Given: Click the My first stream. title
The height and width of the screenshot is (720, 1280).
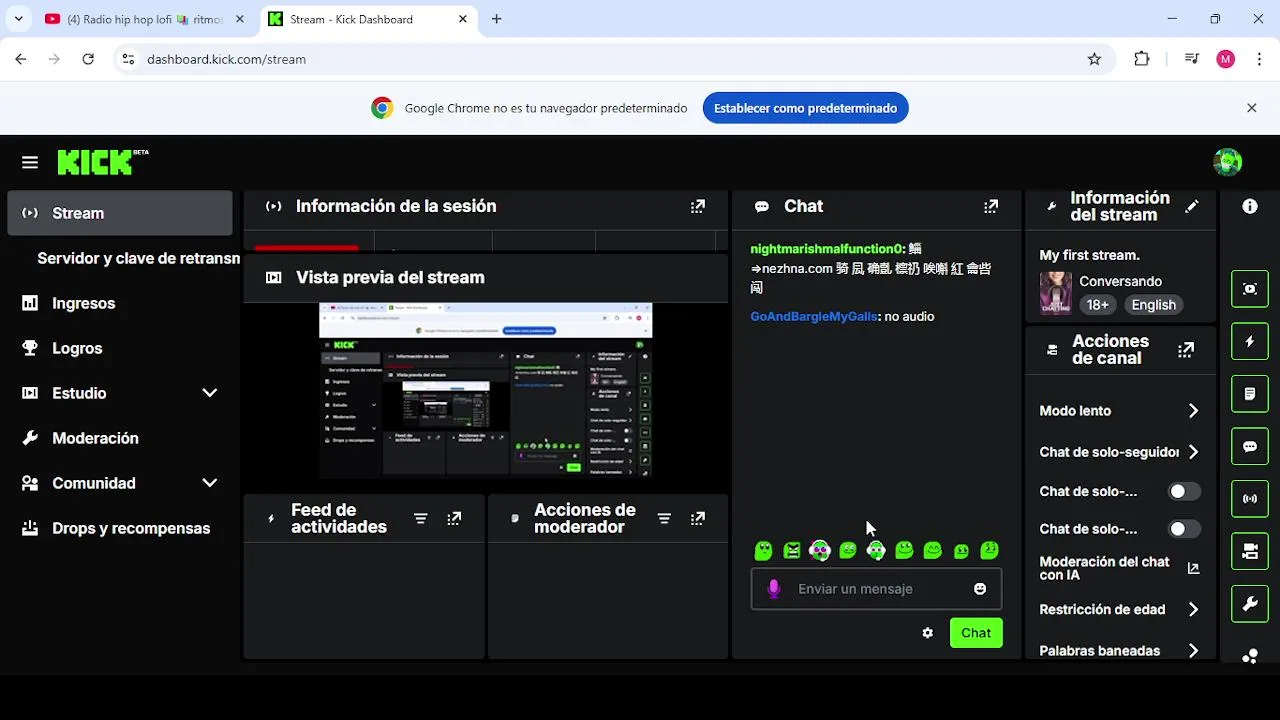Looking at the screenshot, I should pyautogui.click(x=1089, y=255).
